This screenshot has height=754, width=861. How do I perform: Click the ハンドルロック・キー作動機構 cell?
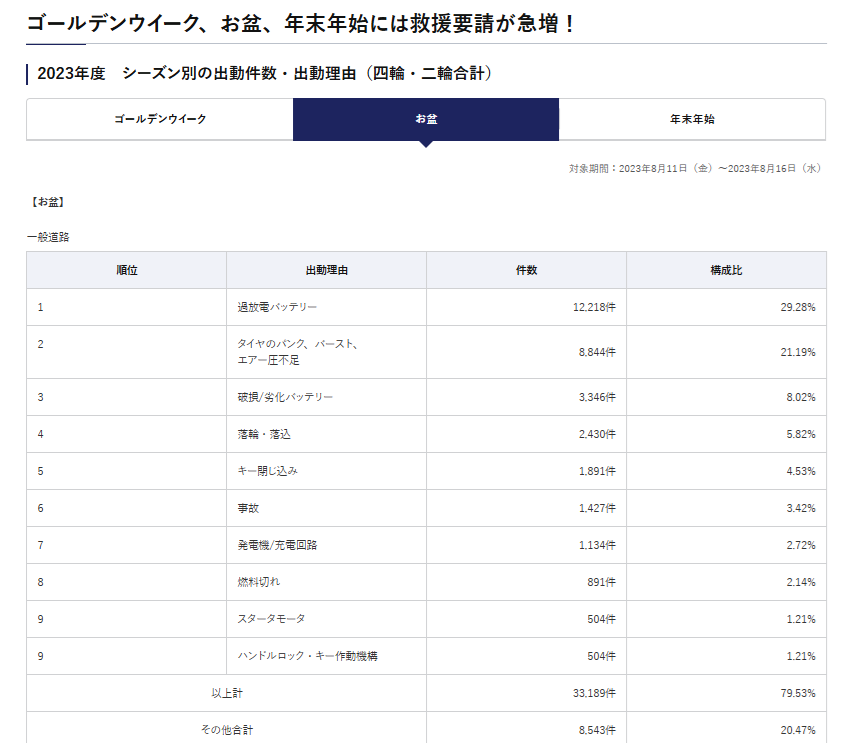[307, 656]
